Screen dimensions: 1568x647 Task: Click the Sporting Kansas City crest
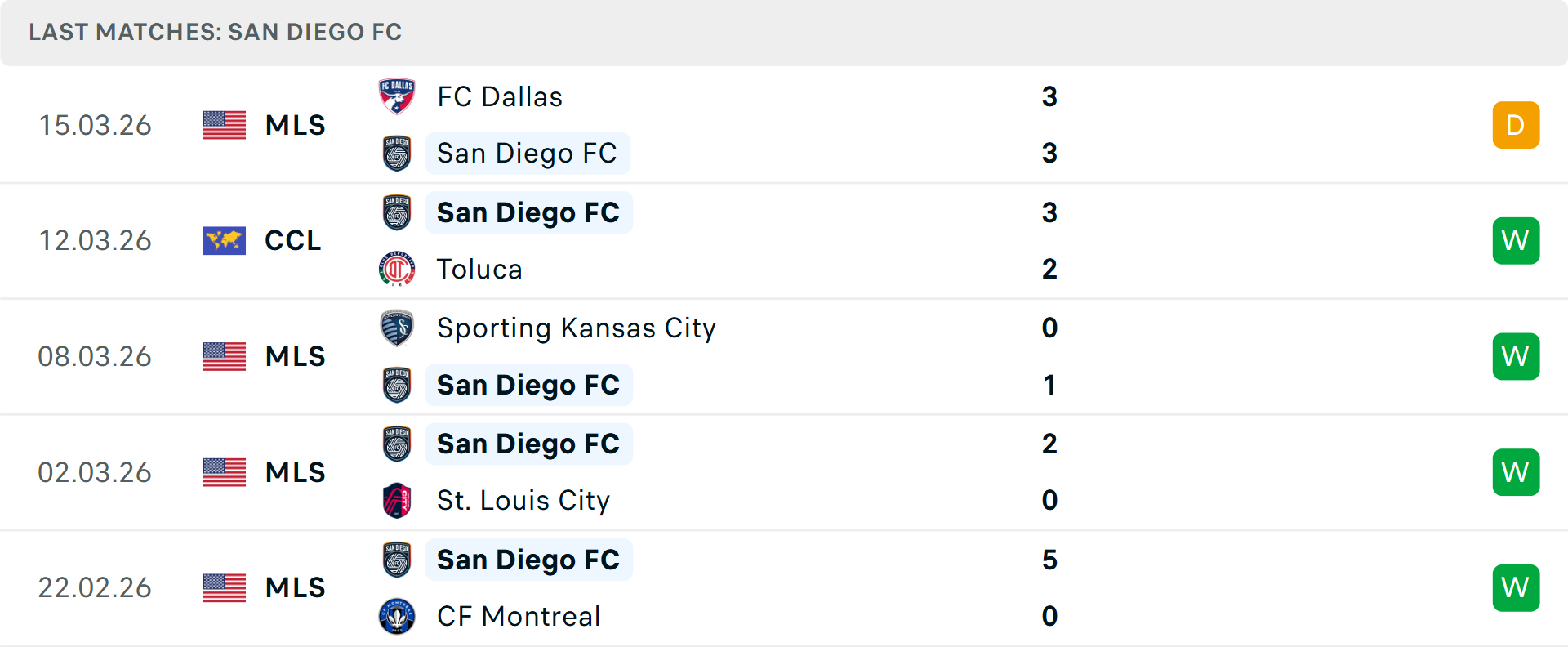pyautogui.click(x=397, y=328)
